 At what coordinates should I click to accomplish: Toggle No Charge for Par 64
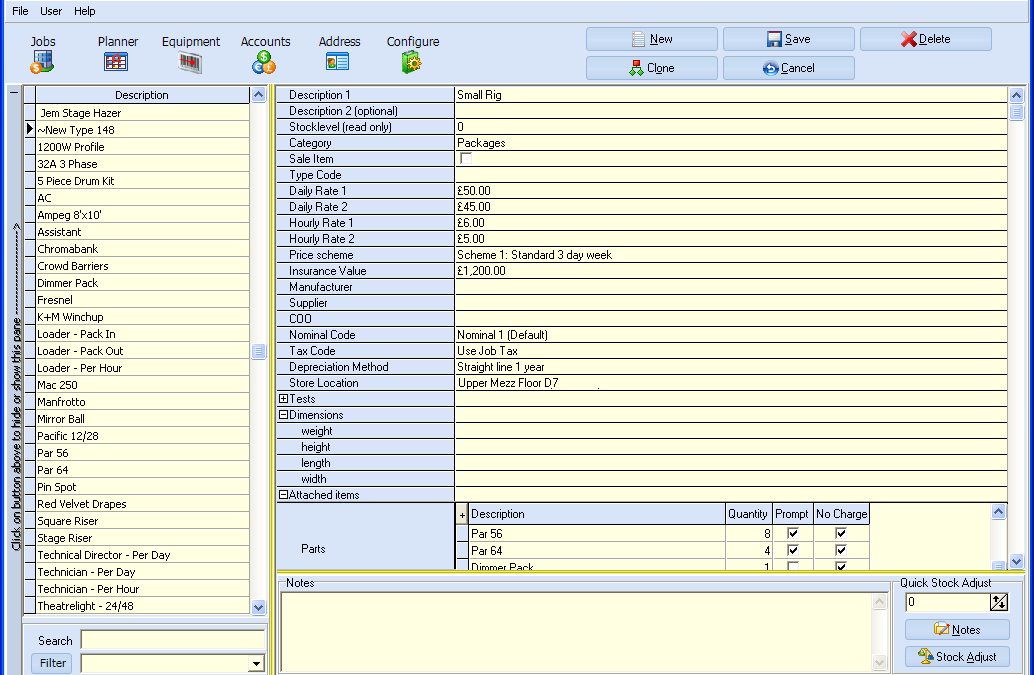[840, 550]
